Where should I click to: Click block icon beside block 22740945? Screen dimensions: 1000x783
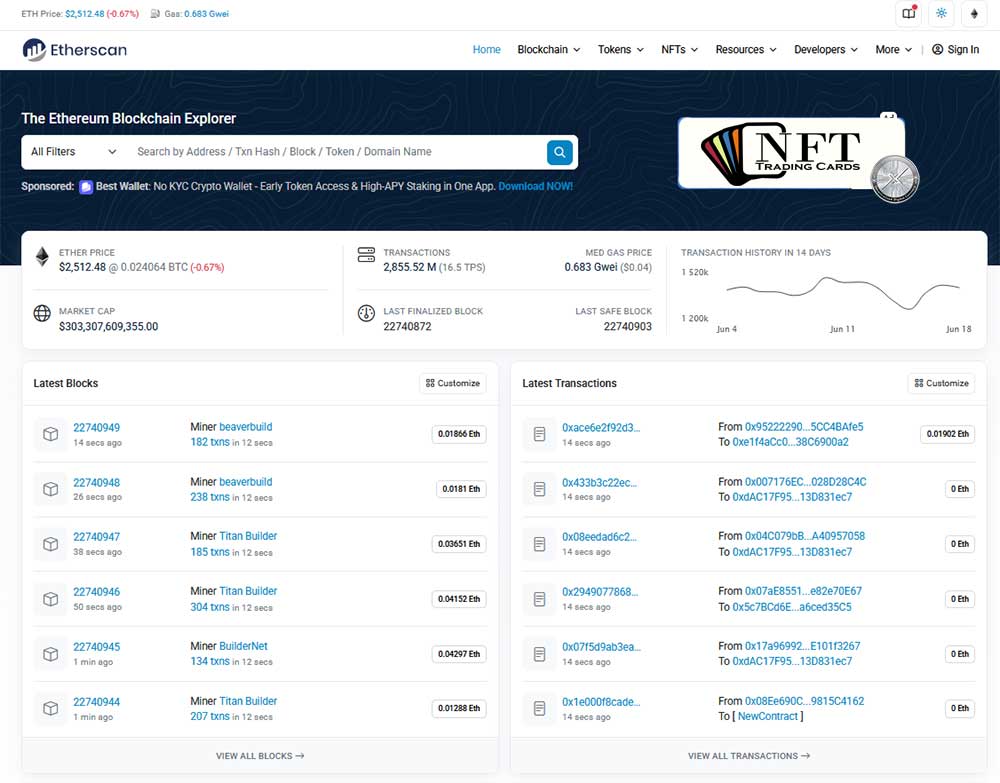[x=49, y=654]
